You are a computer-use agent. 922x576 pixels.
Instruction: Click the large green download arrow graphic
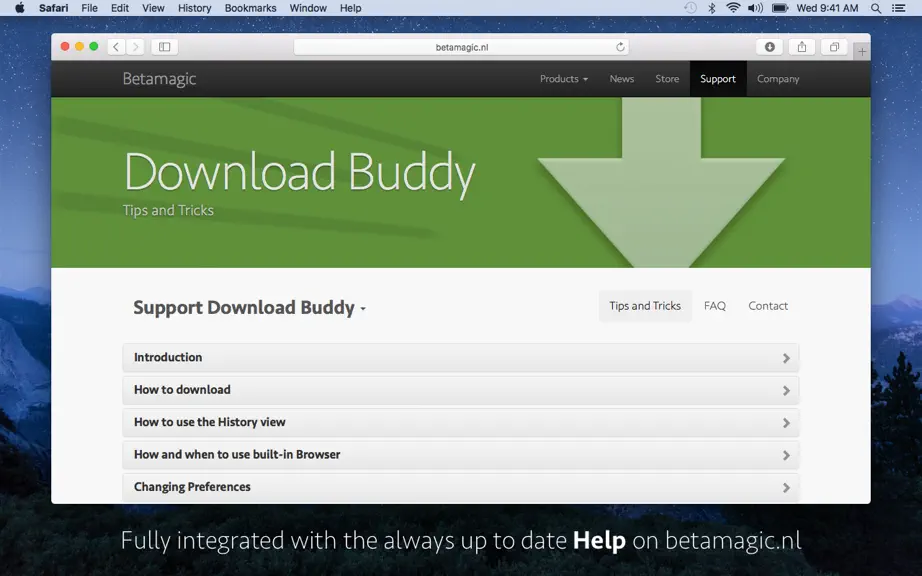[x=661, y=182]
